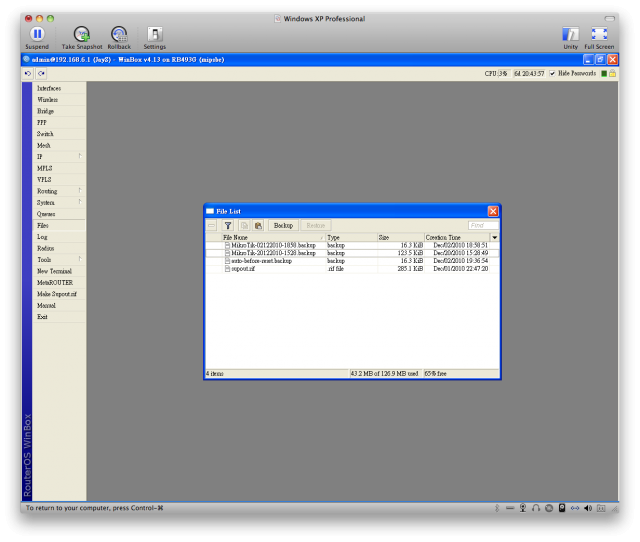Switch to Unity view

(x=570, y=34)
